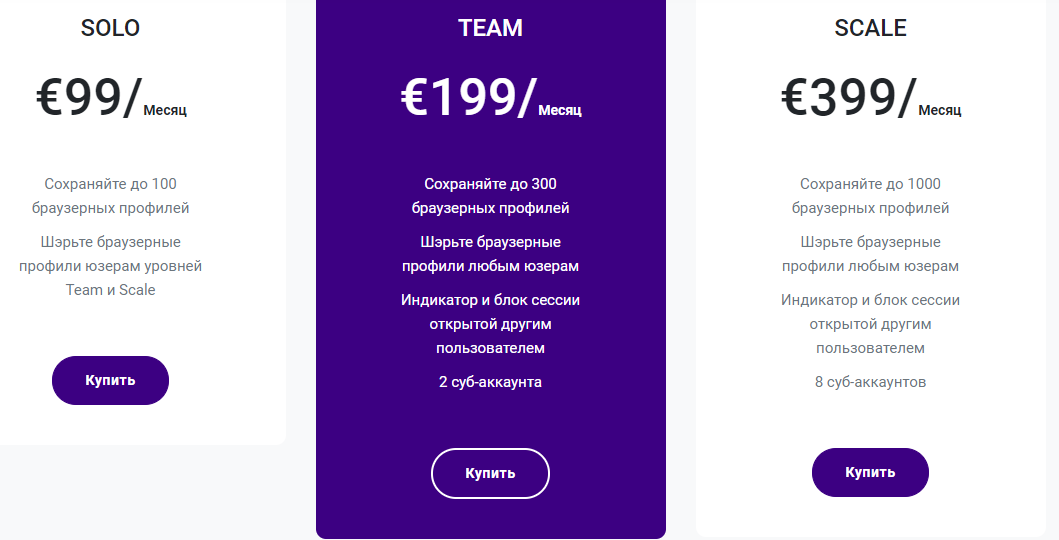Click the 'Сохраняйте до 300' feature text
1059x540 pixels.
pyautogui.click(x=490, y=184)
